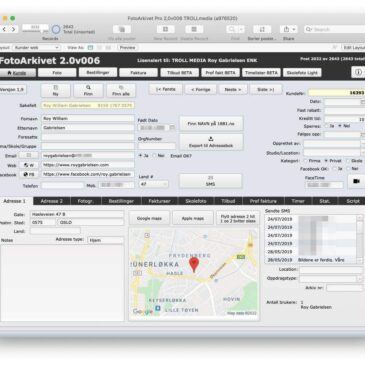Select Ja for Email OK
The image size is (365, 365).
point(140,156)
